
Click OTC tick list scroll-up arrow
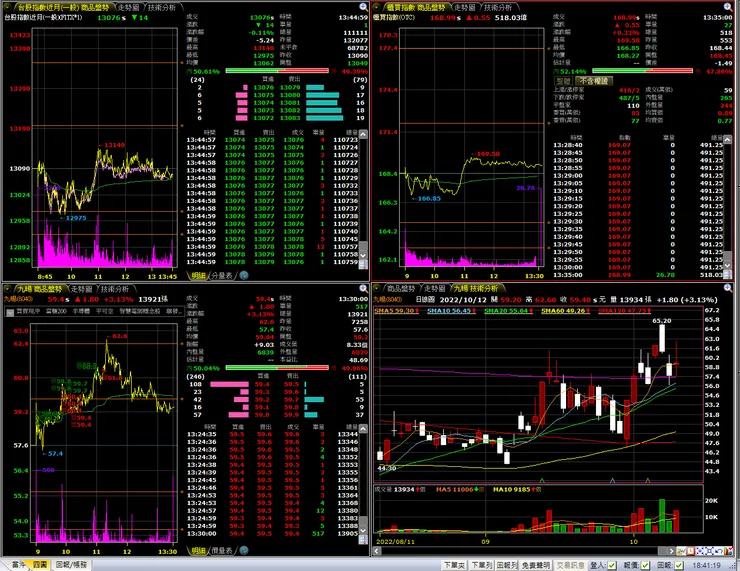728,140
